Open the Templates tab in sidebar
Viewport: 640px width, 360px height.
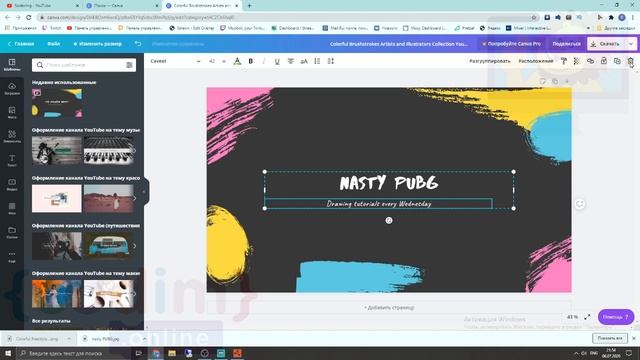pos(12,64)
